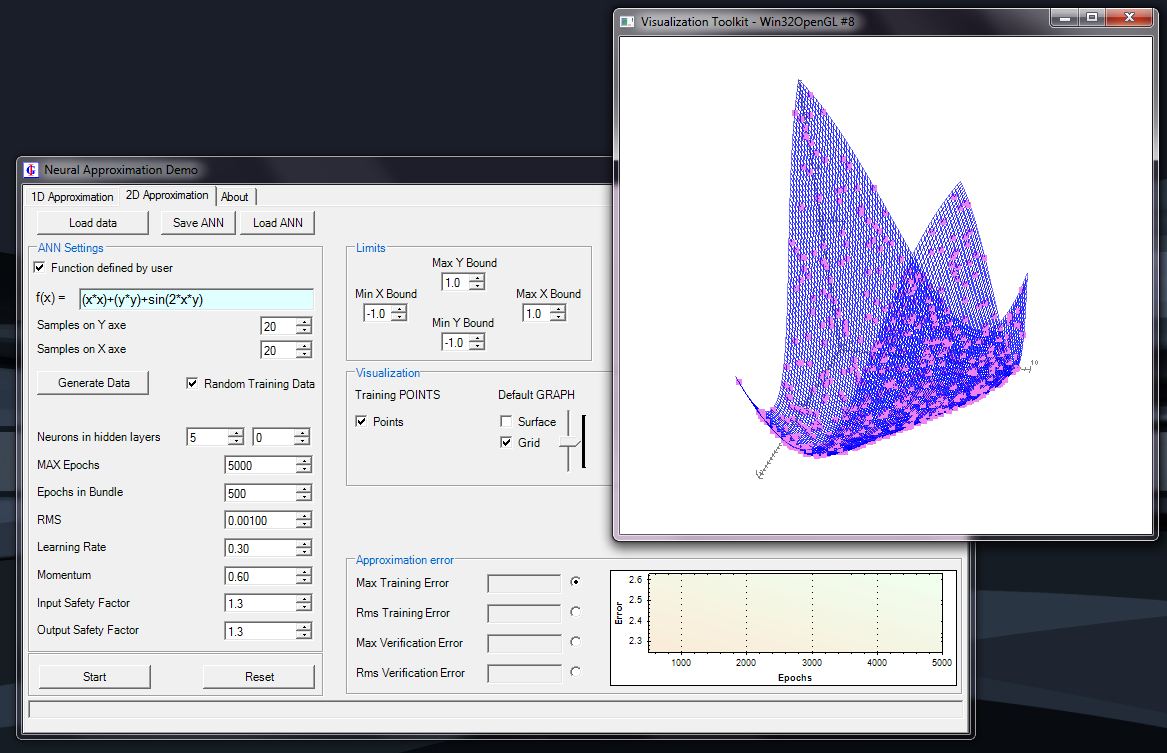Click the f(x) formula input field
1167x753 pixels.
point(196,299)
